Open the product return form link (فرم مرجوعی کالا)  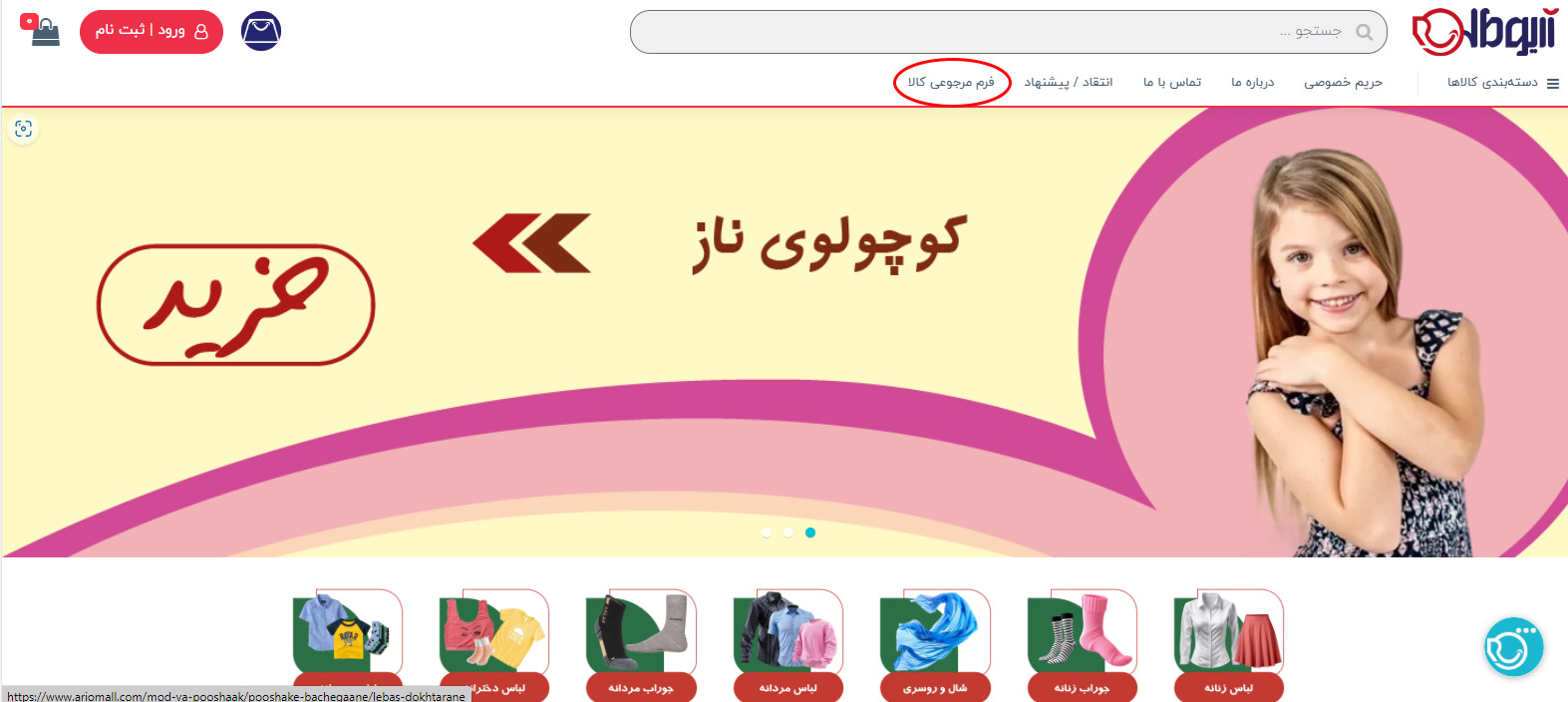(951, 83)
